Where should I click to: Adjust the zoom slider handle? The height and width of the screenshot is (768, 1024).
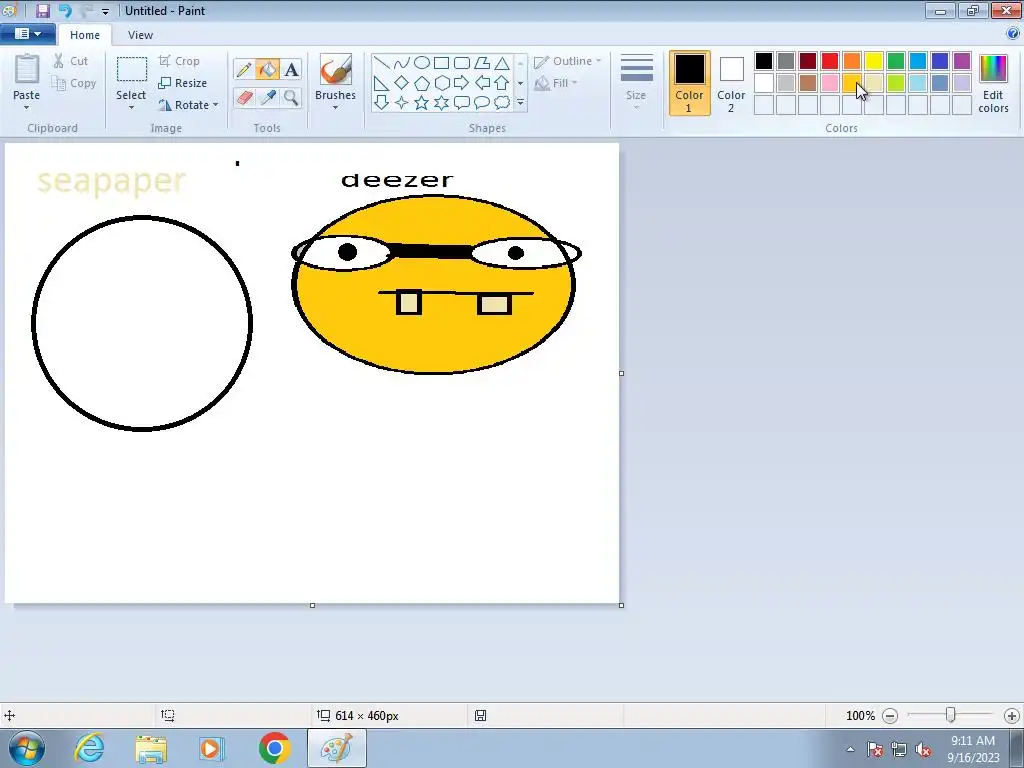coord(951,715)
